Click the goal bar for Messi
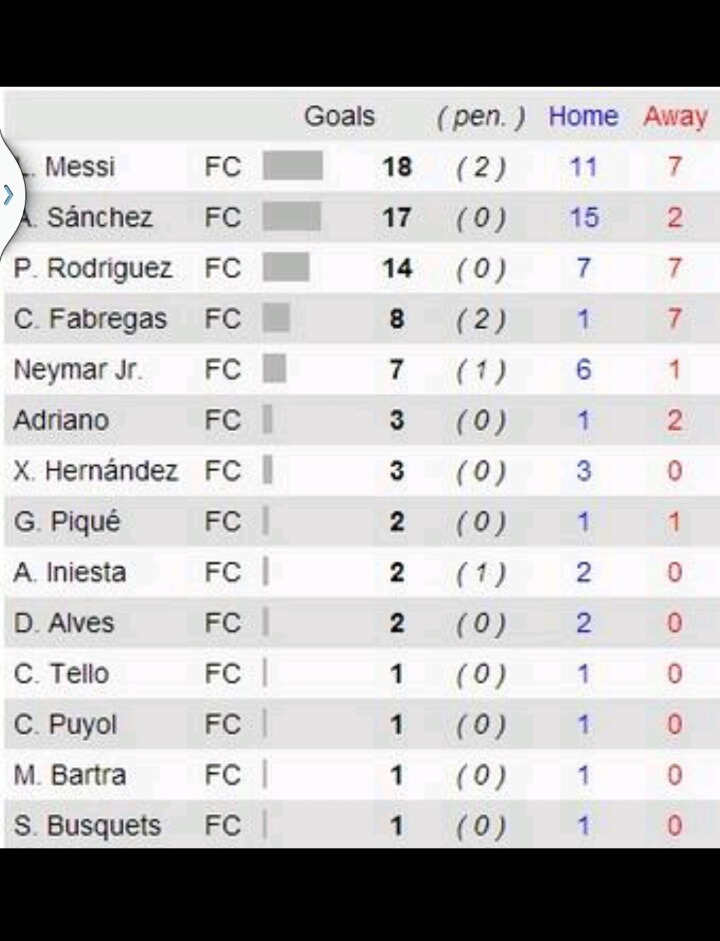This screenshot has height=941, width=720. (x=292, y=166)
